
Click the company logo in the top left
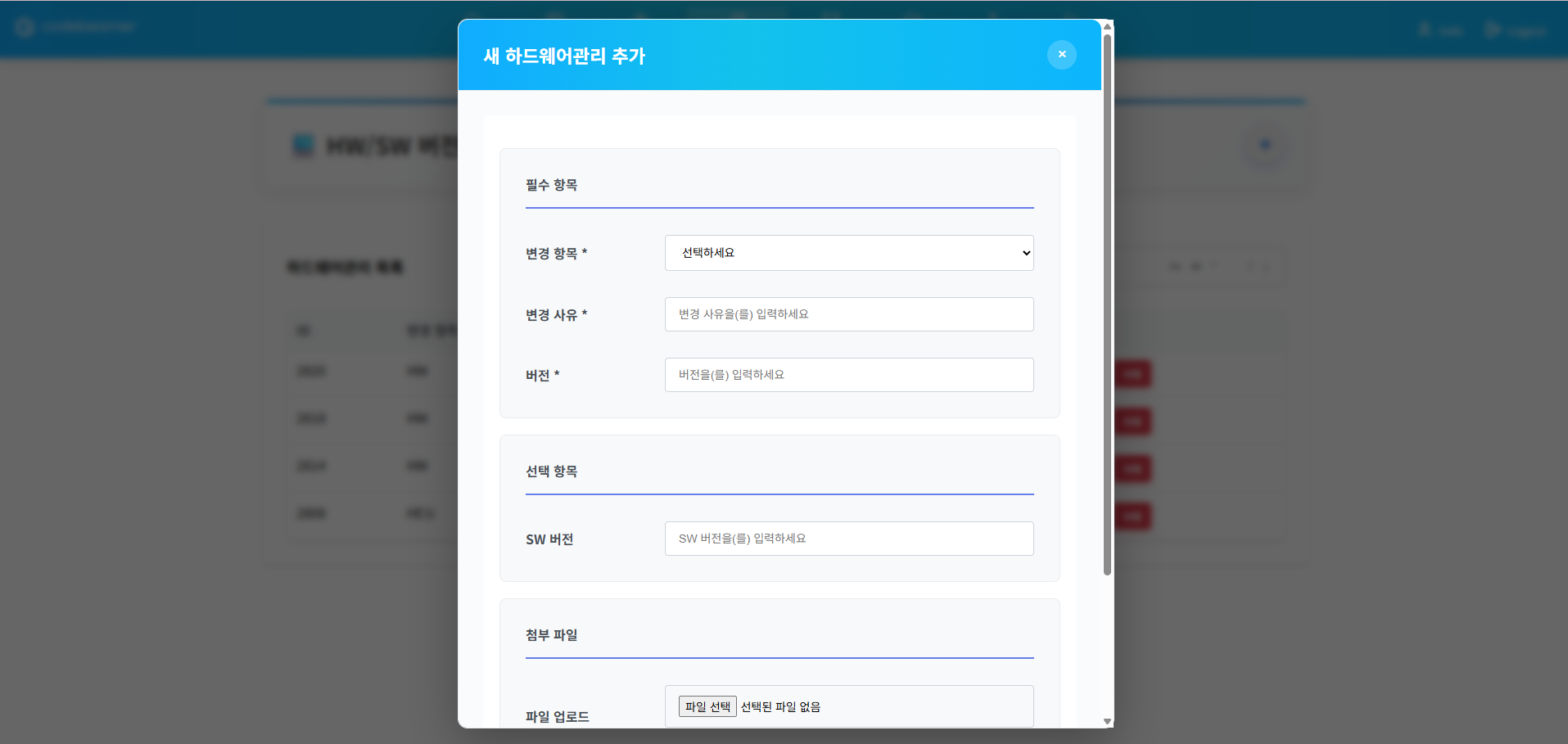point(23,25)
